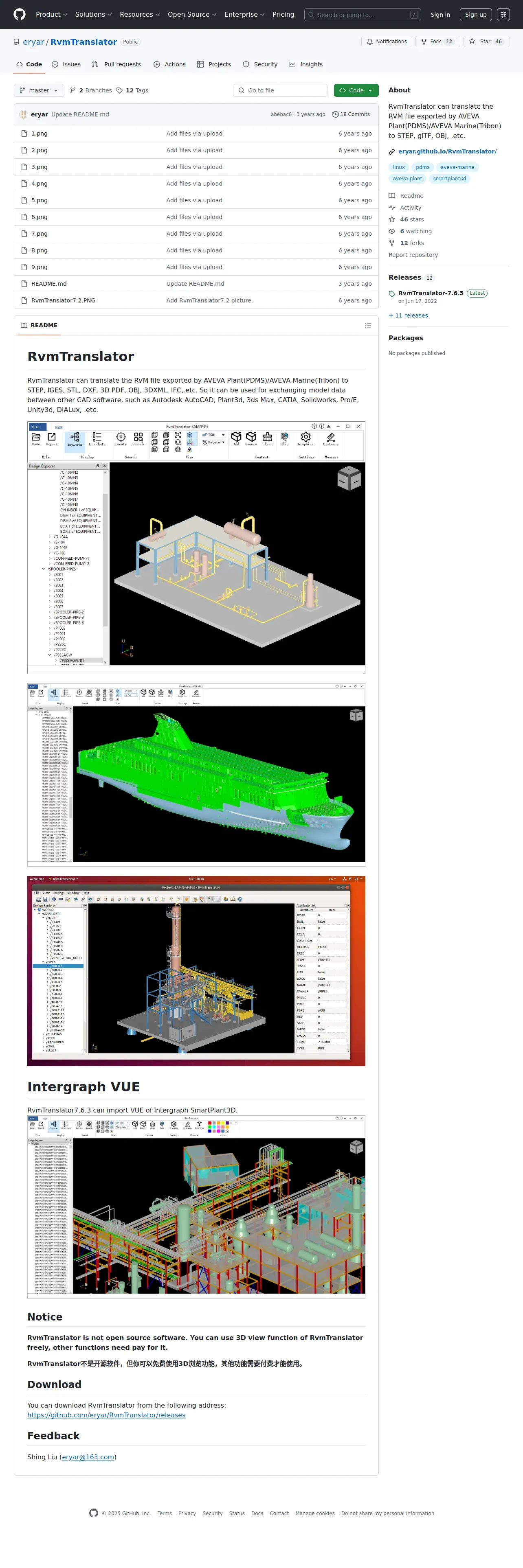Open commit hash abebac8
This screenshot has width=523, height=1568.
pos(281,114)
